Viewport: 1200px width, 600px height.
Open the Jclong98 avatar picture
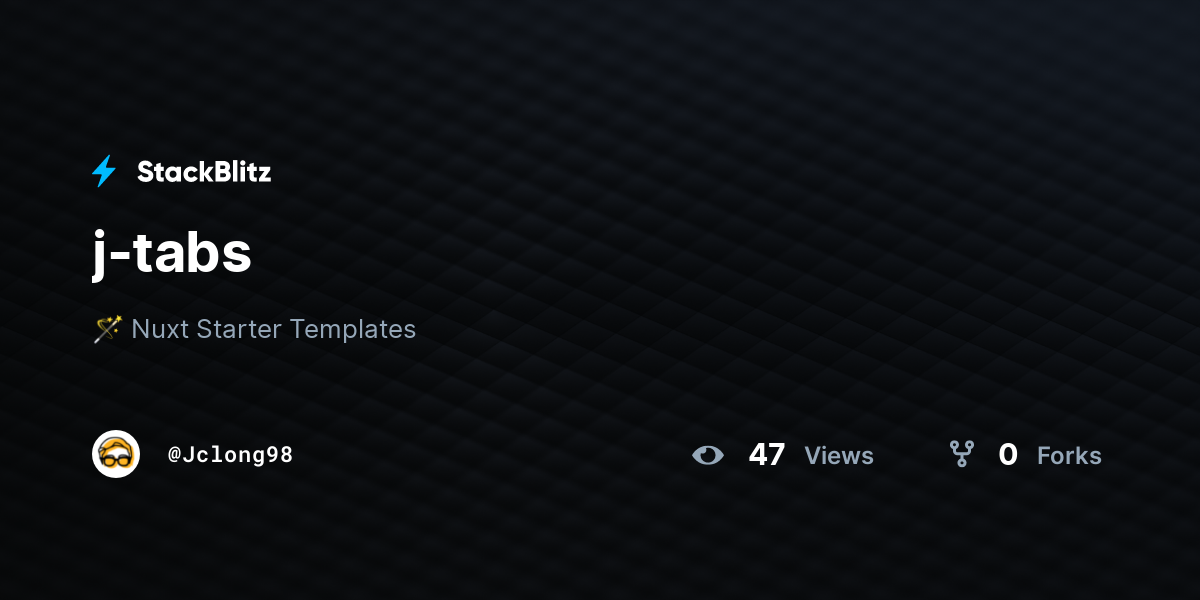click(x=116, y=454)
